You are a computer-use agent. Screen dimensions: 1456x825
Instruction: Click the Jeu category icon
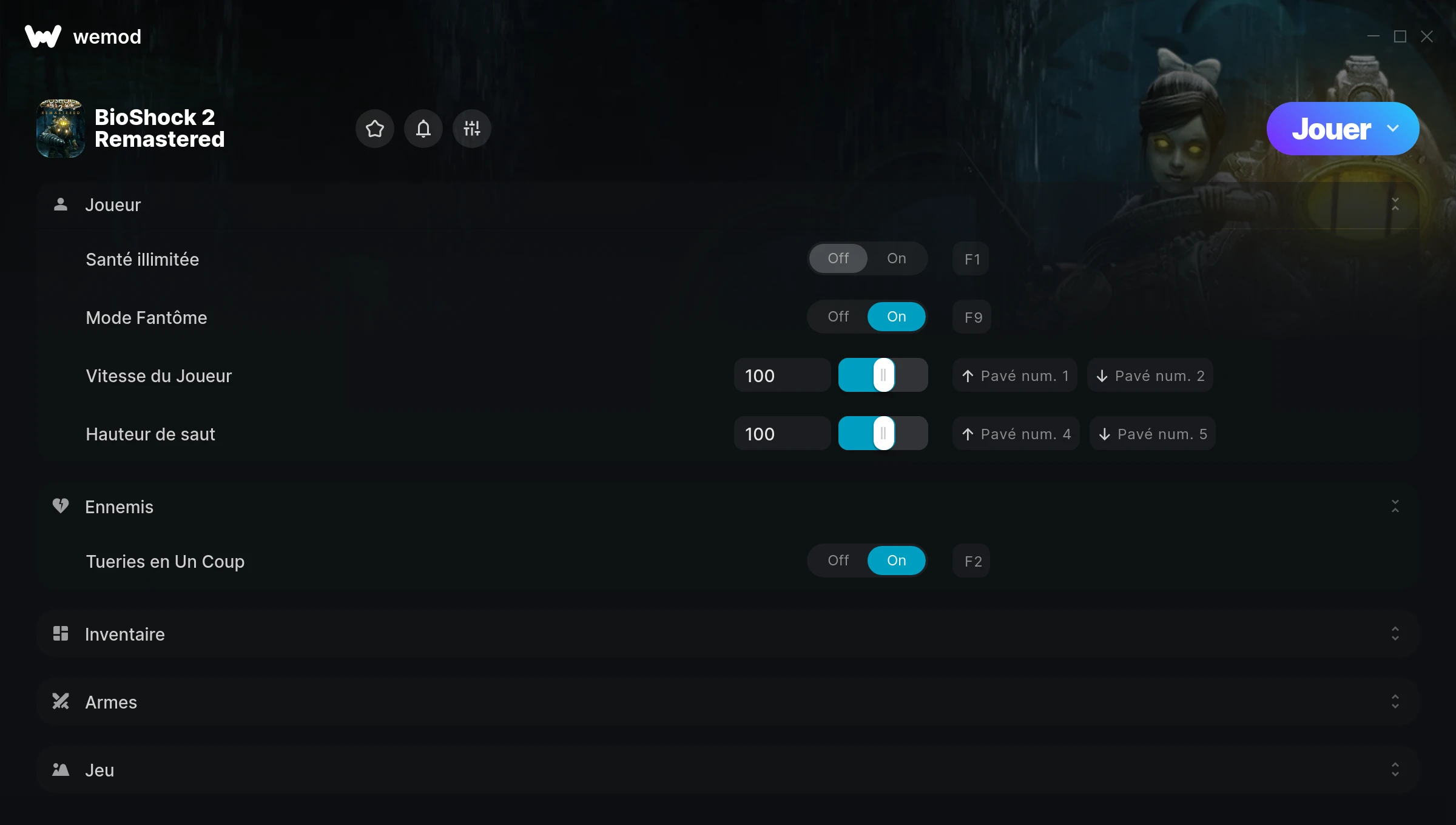pyautogui.click(x=61, y=769)
